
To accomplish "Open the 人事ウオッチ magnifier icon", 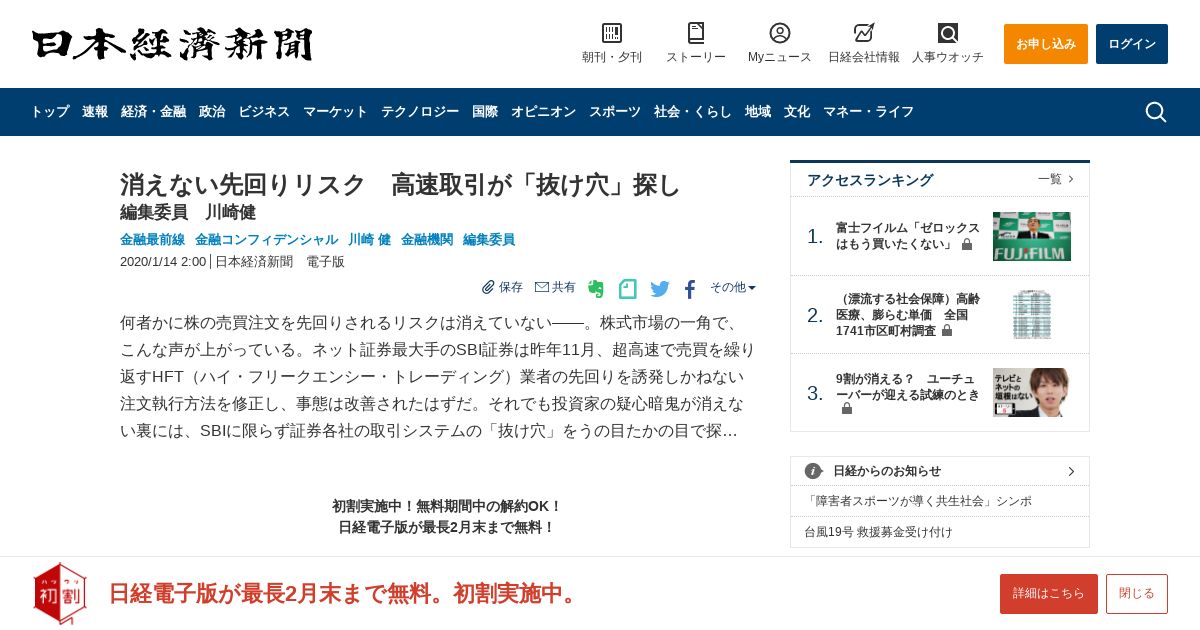I will tap(948, 33).
